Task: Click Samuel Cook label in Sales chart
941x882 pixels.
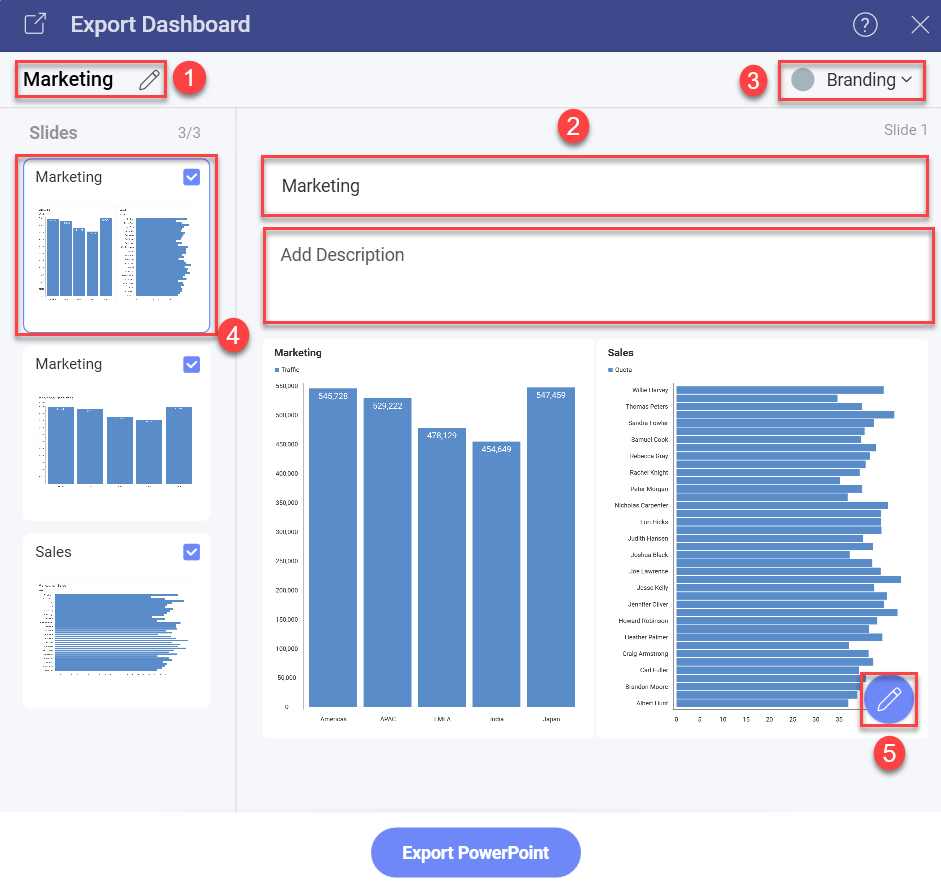Action: click(649, 440)
